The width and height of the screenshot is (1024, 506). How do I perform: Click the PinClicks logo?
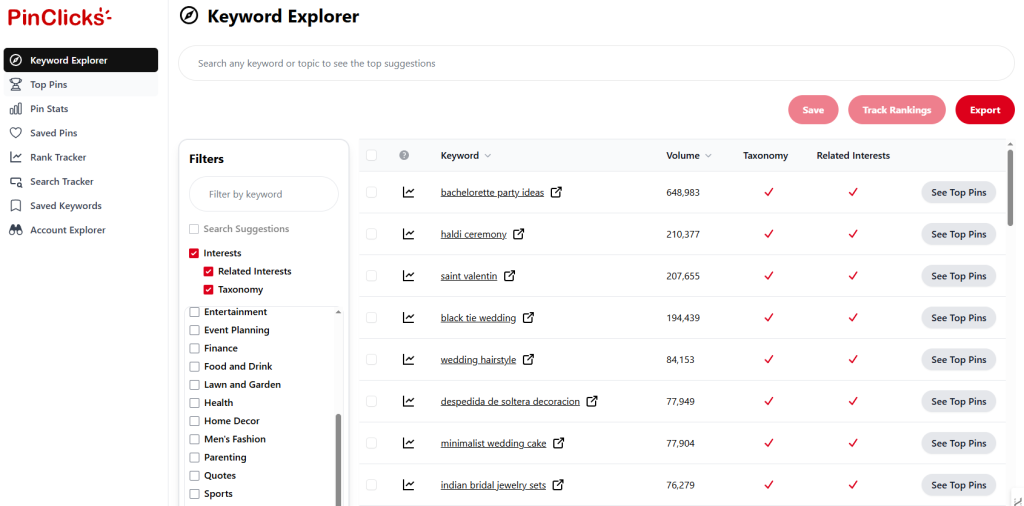[59, 17]
